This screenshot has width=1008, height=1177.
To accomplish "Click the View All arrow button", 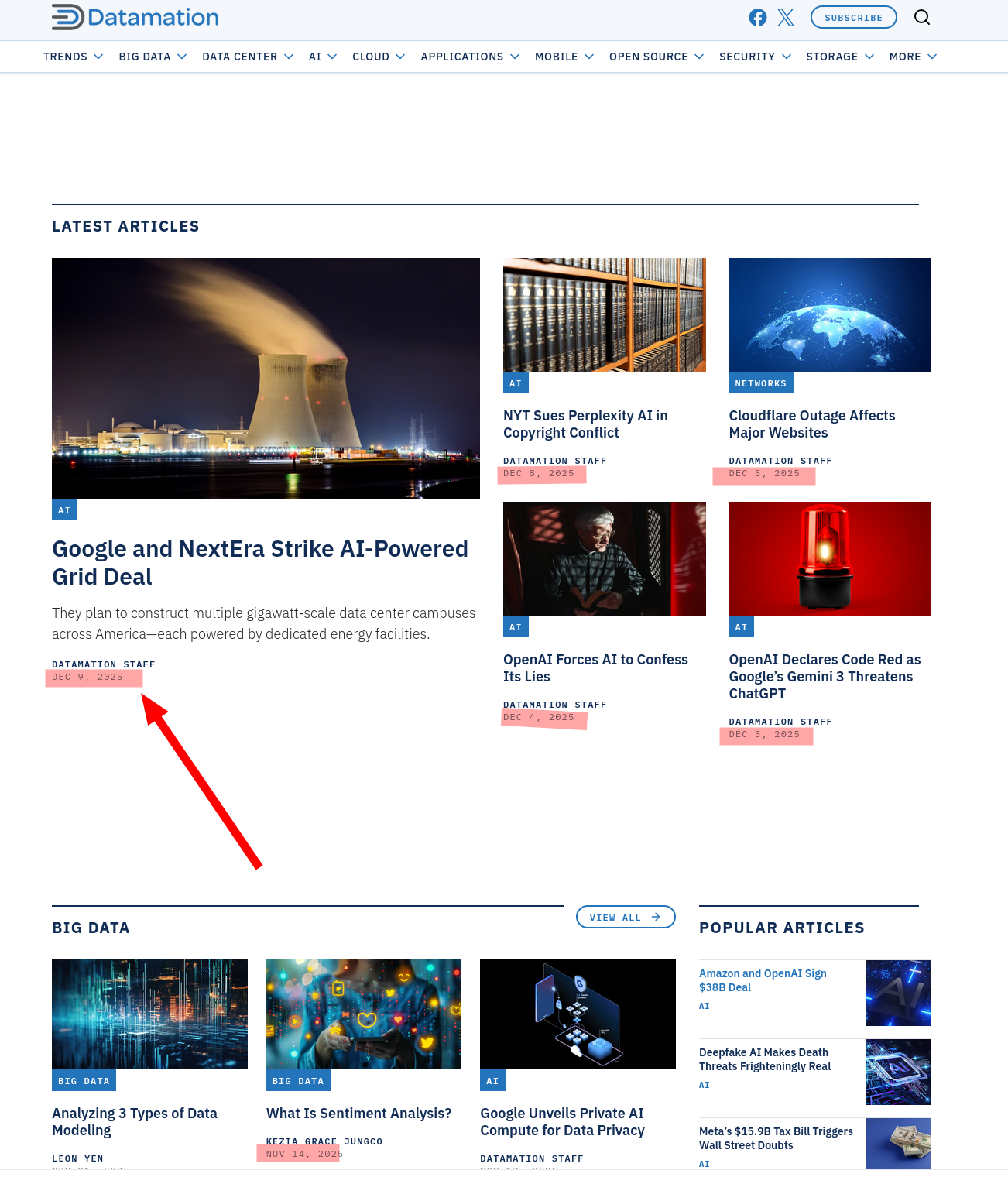I will pos(626,917).
